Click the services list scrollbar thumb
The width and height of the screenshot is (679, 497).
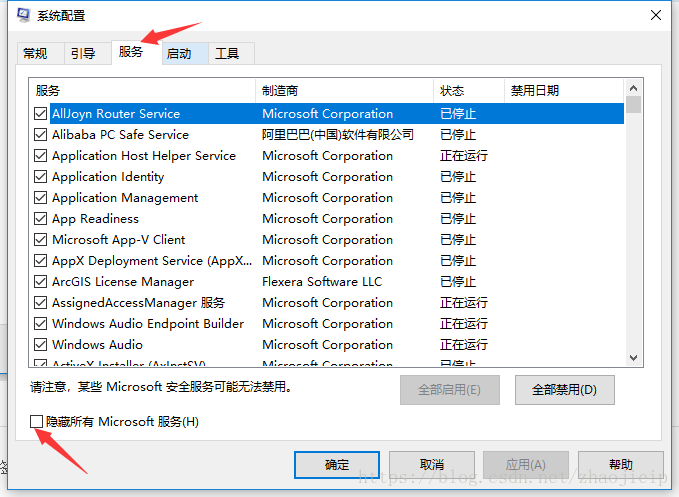click(634, 104)
